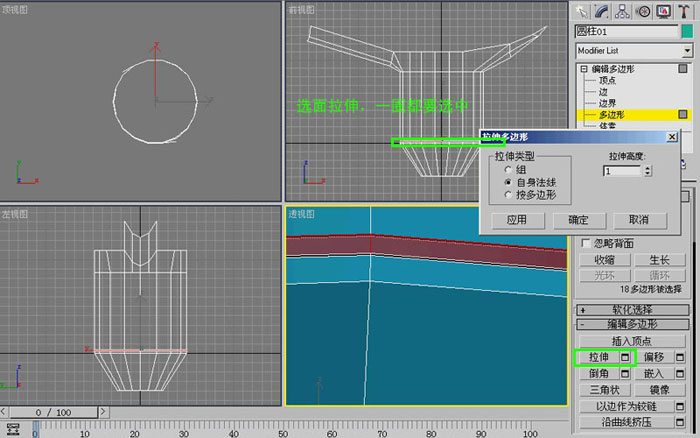Click the 拉伸 extrude button
This screenshot has width=700, height=438.
(598, 357)
